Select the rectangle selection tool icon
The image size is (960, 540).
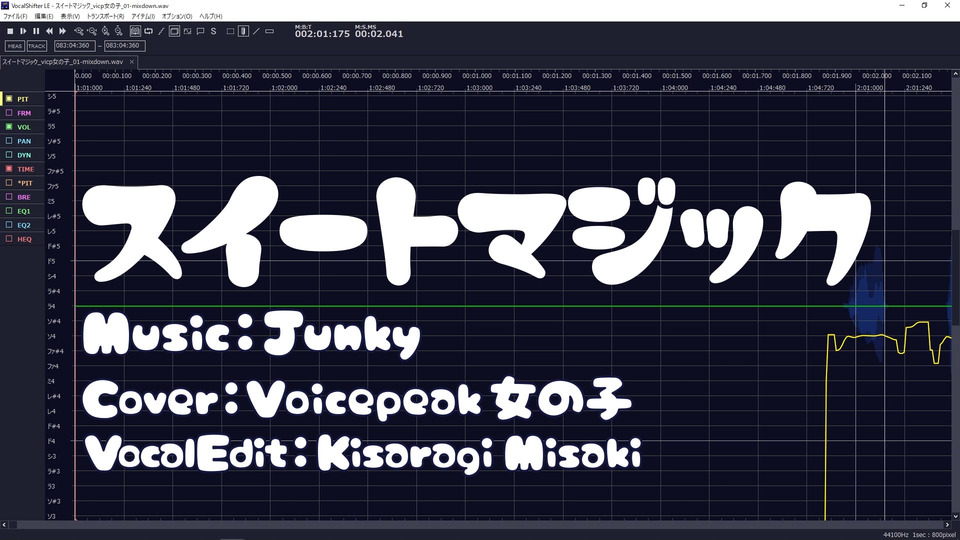(x=230, y=31)
